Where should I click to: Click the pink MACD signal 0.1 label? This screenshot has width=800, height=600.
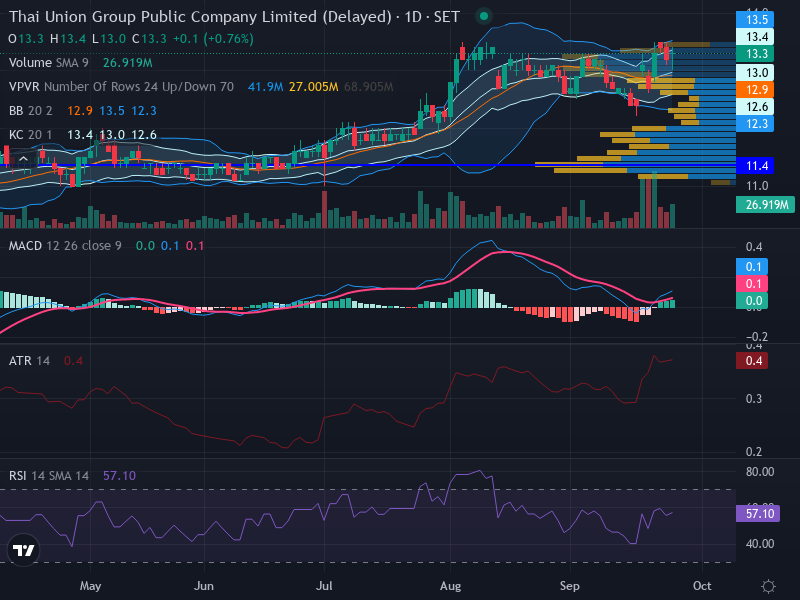(752, 284)
